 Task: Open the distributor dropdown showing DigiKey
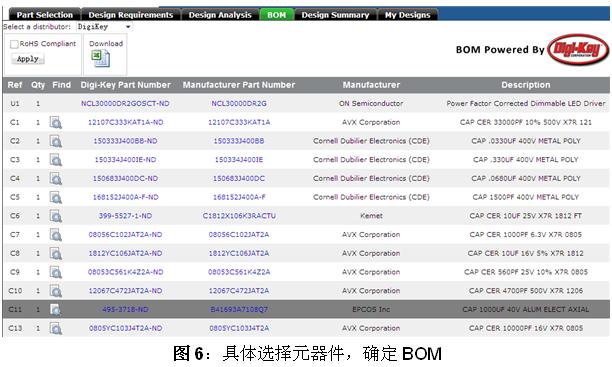tap(104, 27)
